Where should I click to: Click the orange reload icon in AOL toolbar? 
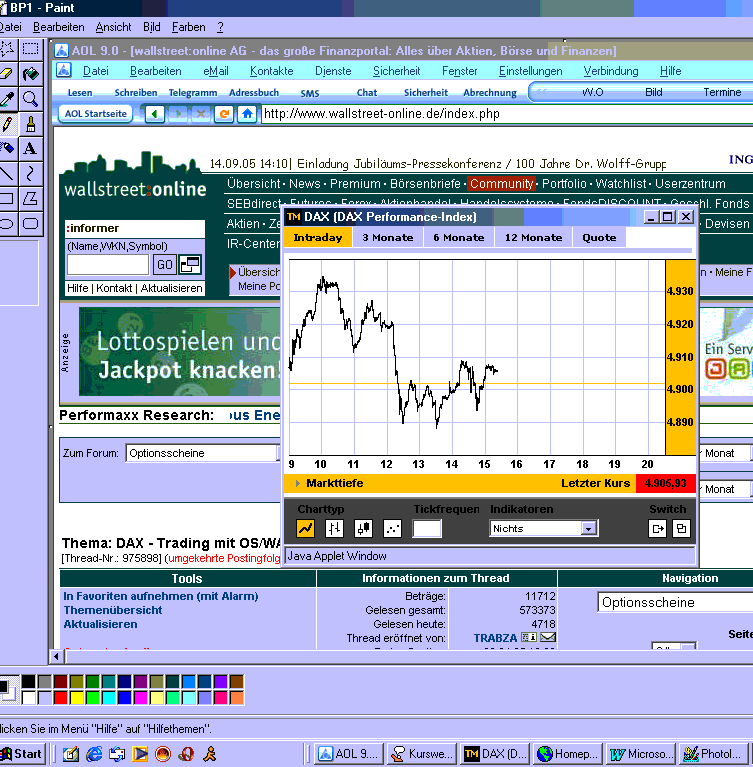(224, 114)
